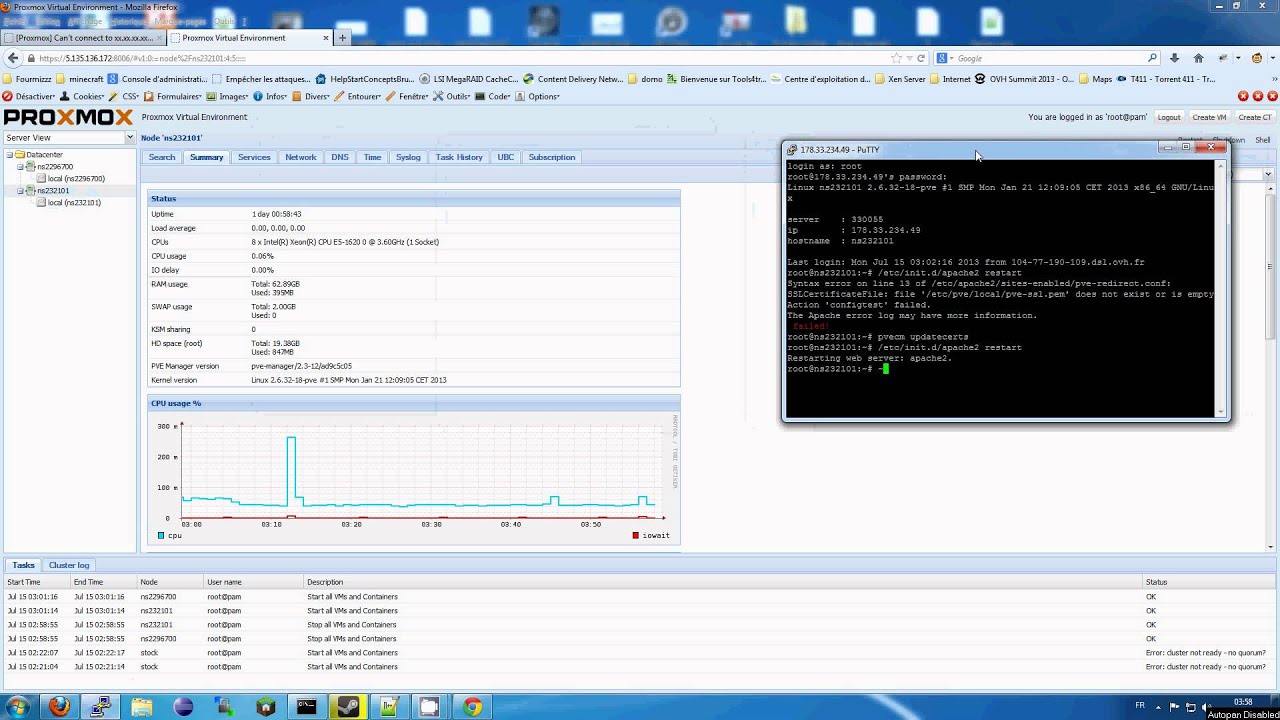Viewport: 1280px width, 720px height.
Task: Open the Xen Server bookmark
Action: [x=900, y=79]
